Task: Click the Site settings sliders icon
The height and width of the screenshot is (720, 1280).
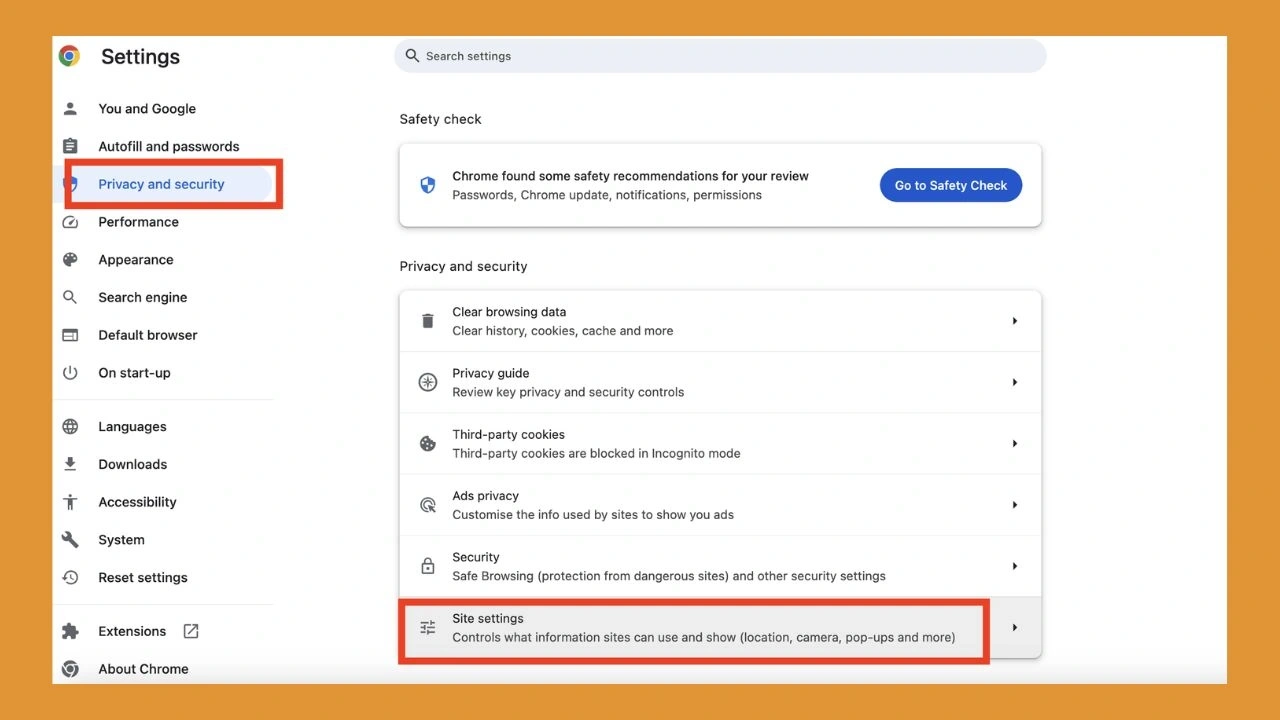Action: coord(428,628)
